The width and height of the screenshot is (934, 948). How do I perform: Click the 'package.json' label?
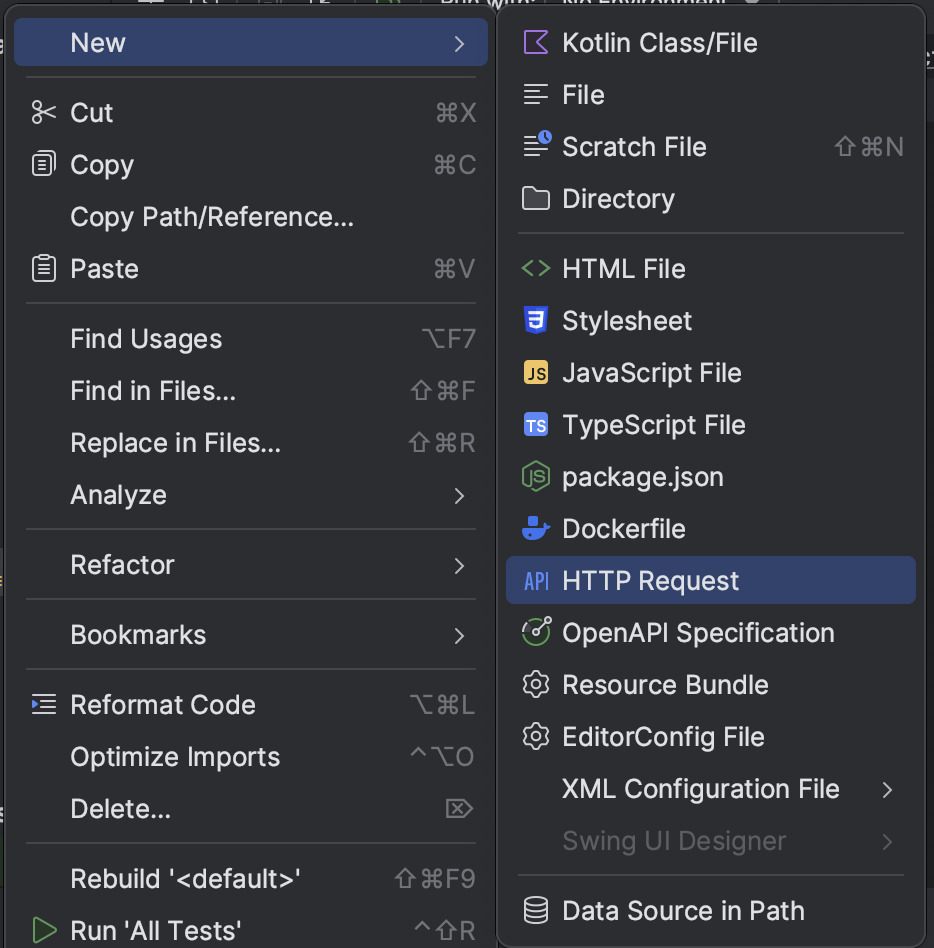pyautogui.click(x=643, y=477)
